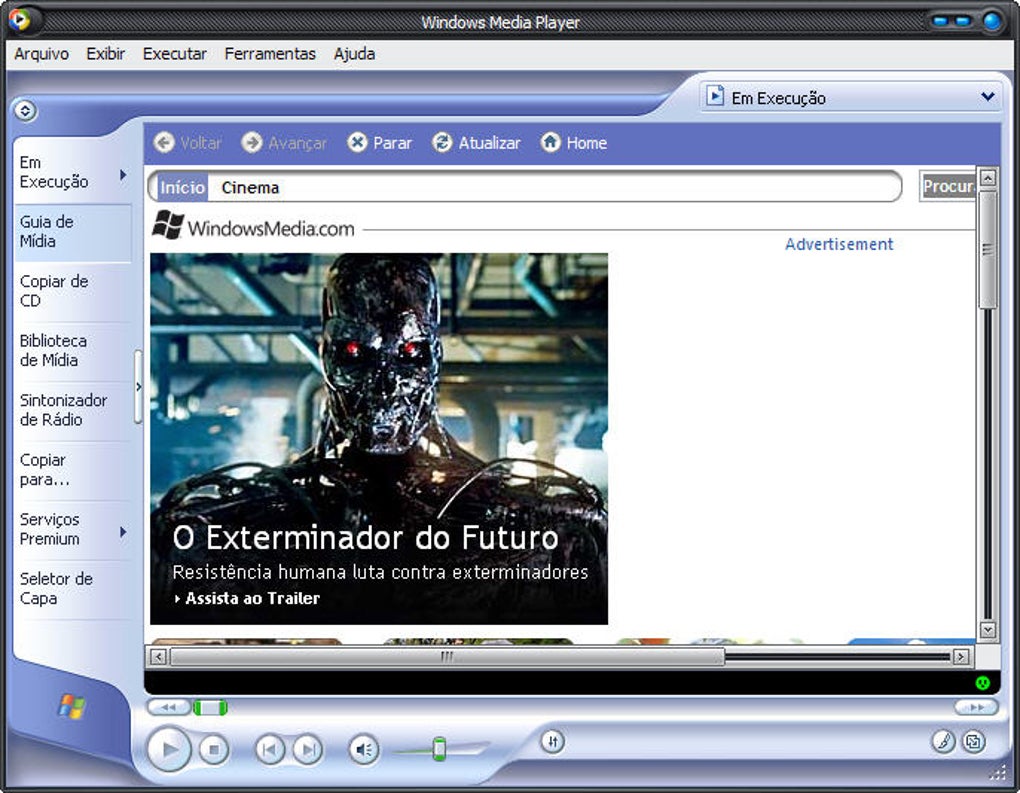Click Atualizar refresh button

(x=476, y=142)
